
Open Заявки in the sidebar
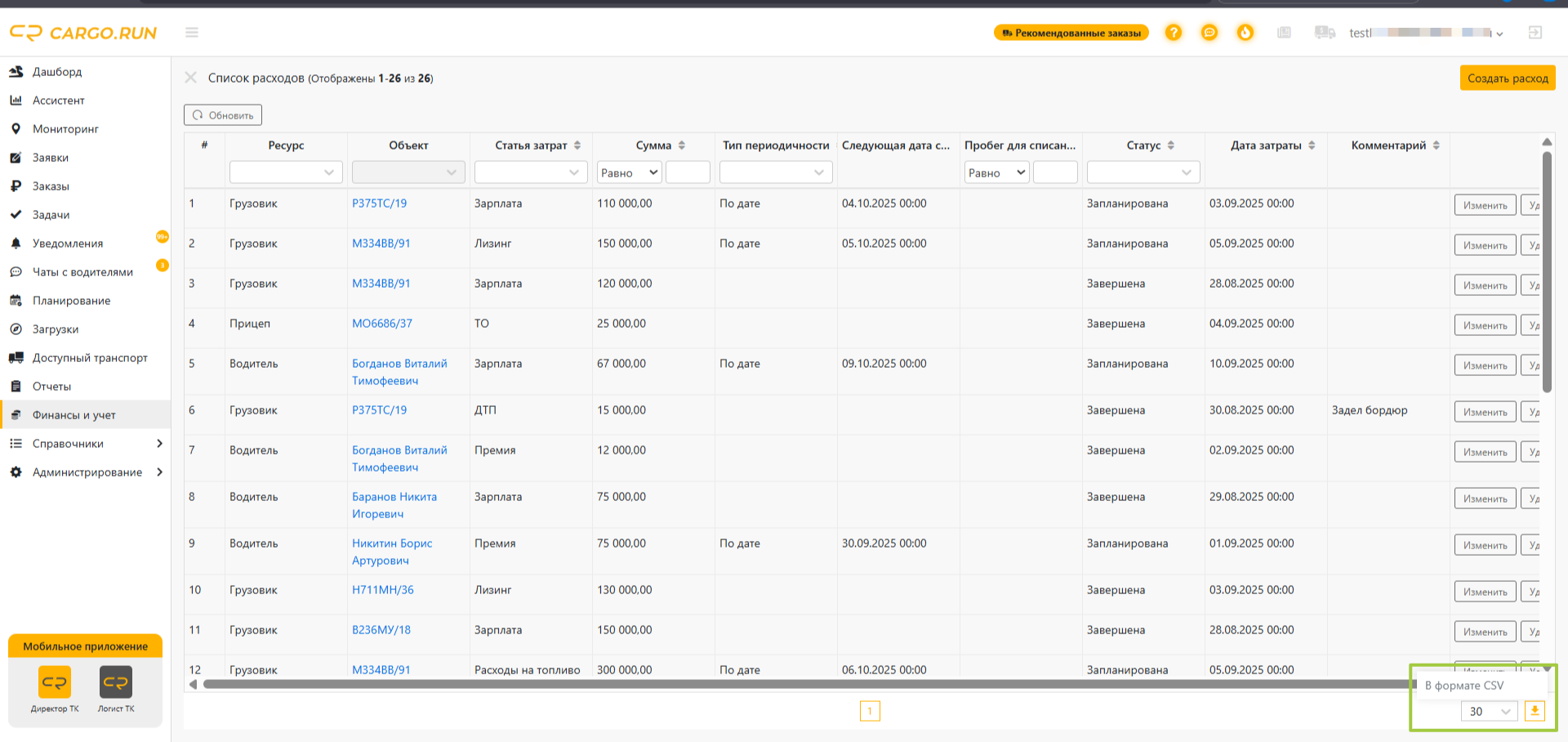pyautogui.click(x=85, y=158)
